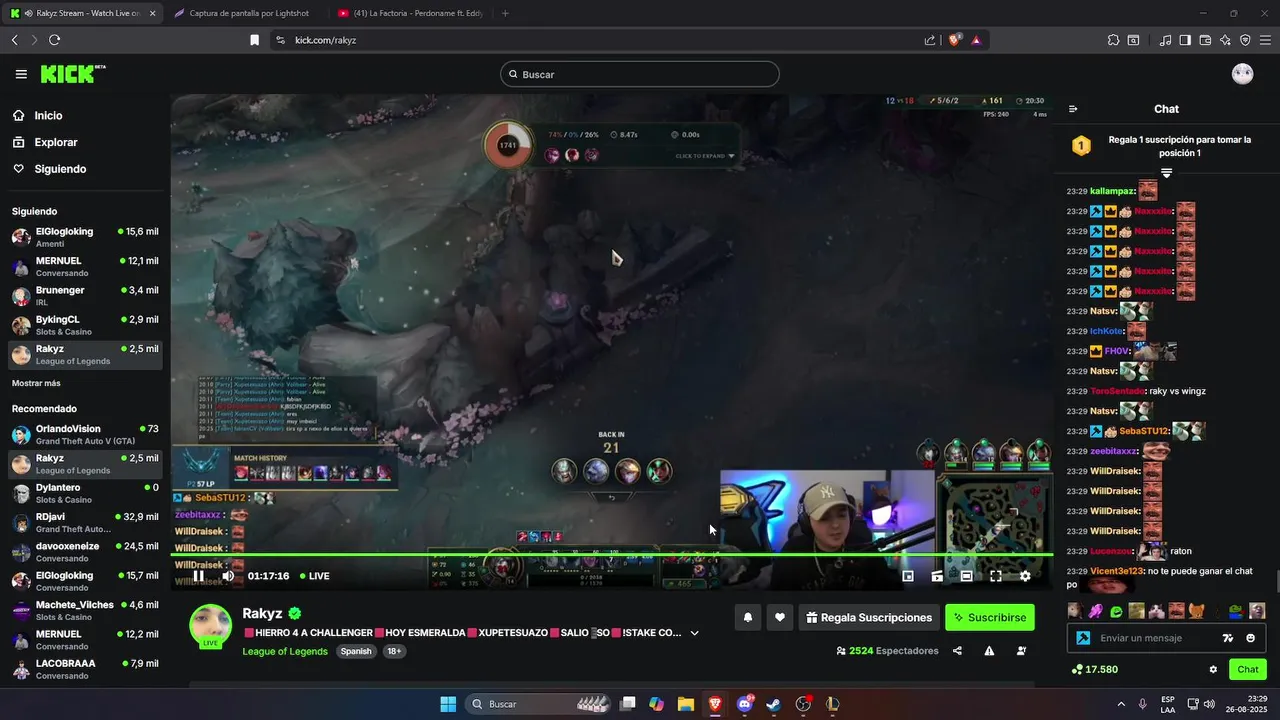Switch to La Factoria YouTube tab
This screenshot has width=1280, height=720.
point(410,13)
